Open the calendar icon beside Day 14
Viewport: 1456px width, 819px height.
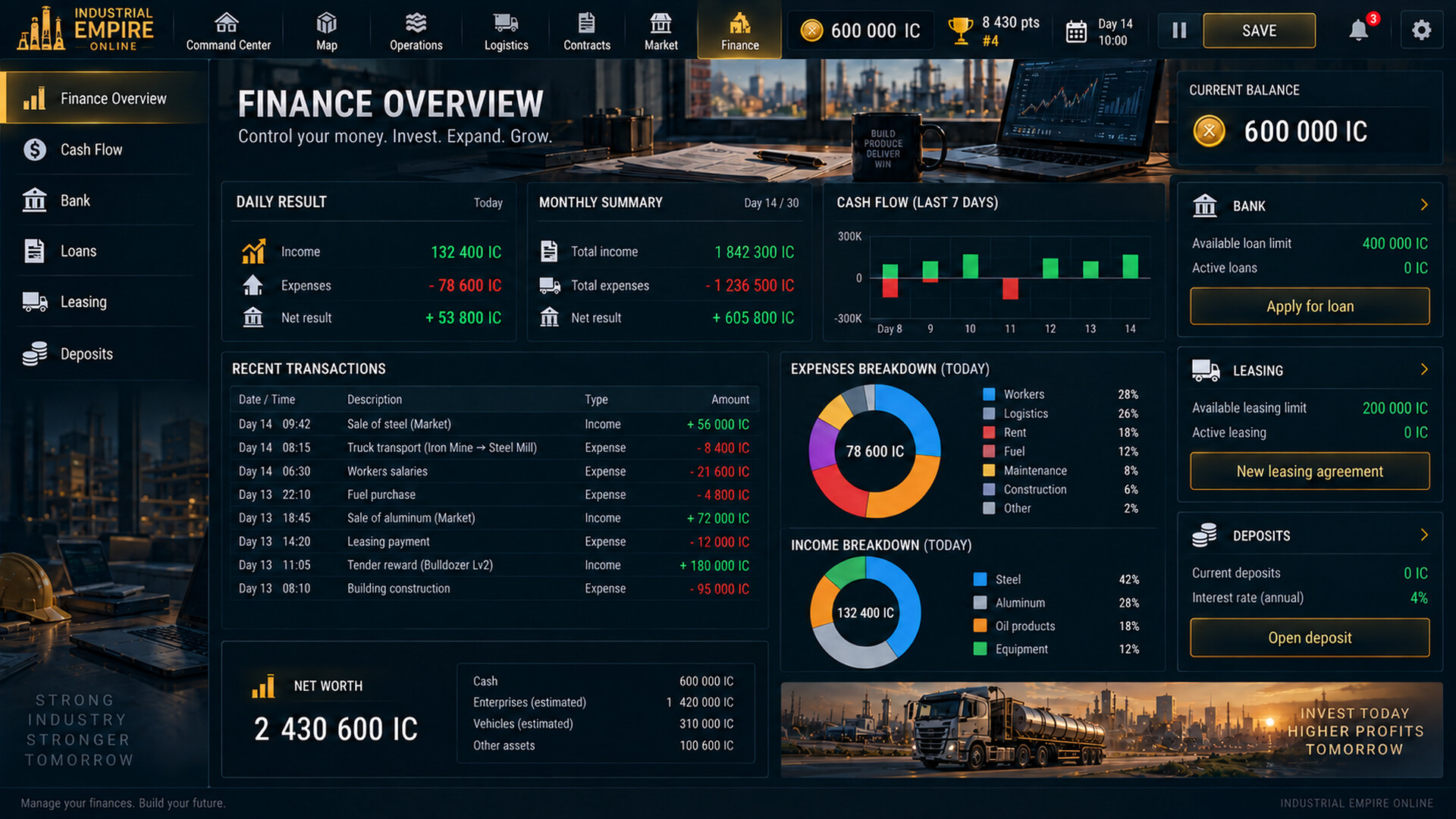1076,31
